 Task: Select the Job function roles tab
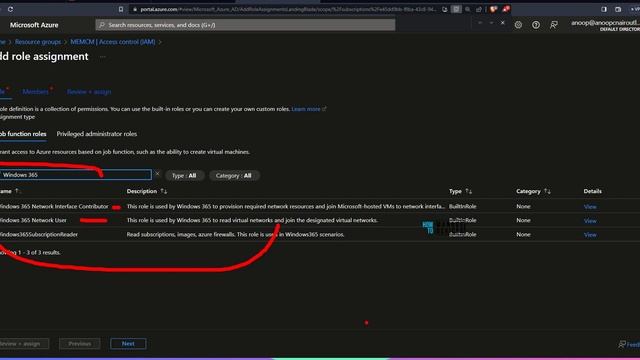point(23,134)
